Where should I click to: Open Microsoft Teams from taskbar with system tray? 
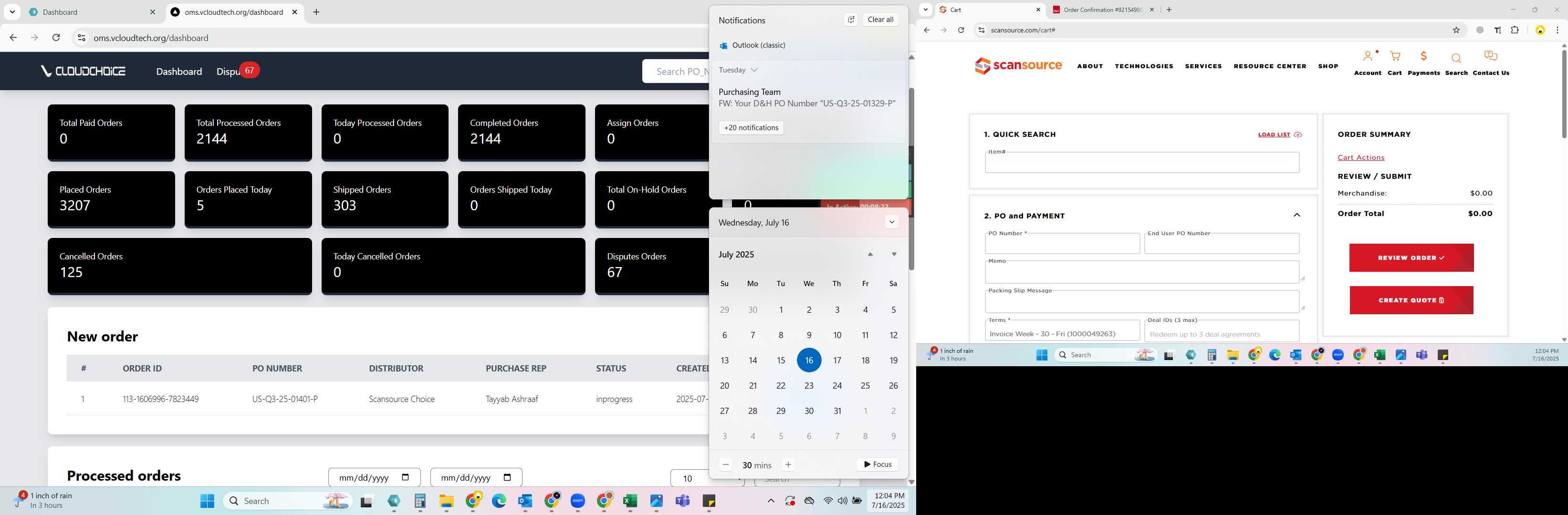coord(682,501)
